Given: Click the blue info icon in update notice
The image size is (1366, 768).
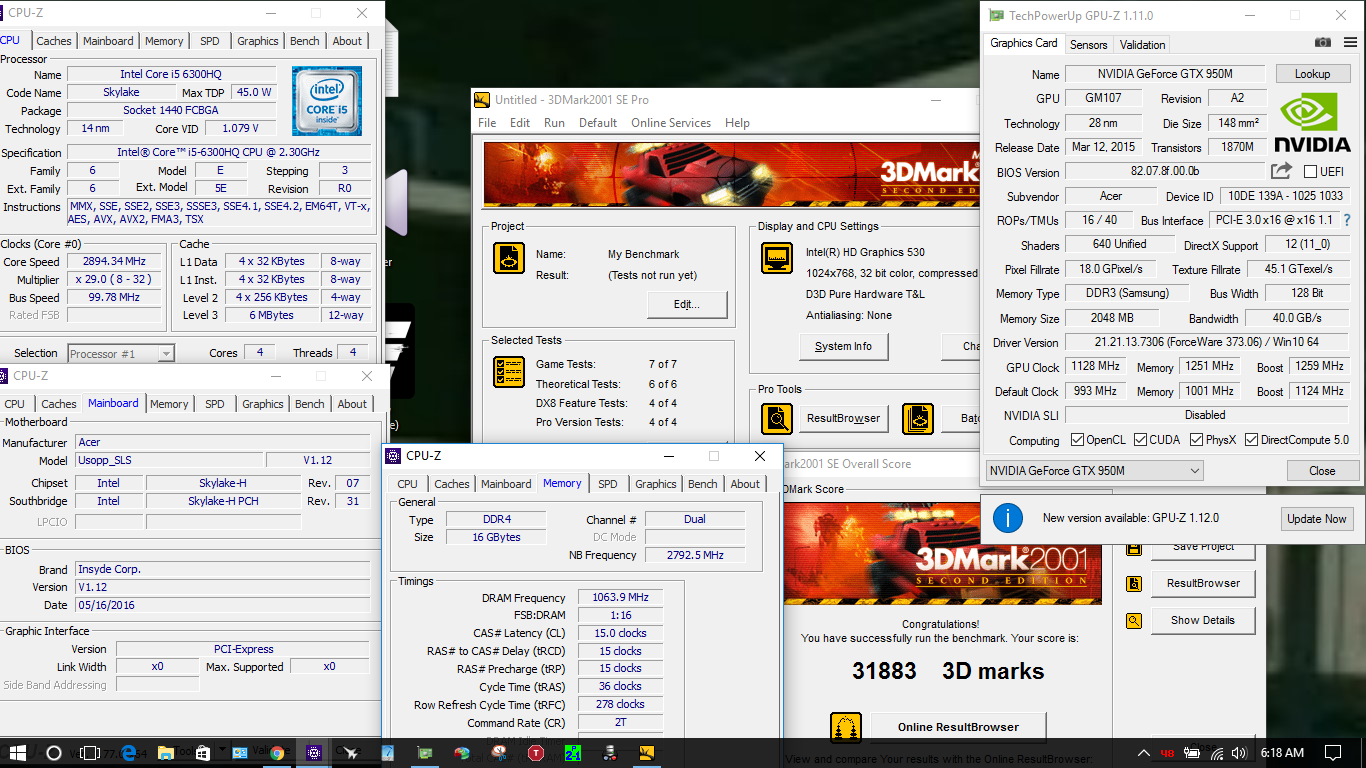Looking at the screenshot, I should pyautogui.click(x=1007, y=518).
